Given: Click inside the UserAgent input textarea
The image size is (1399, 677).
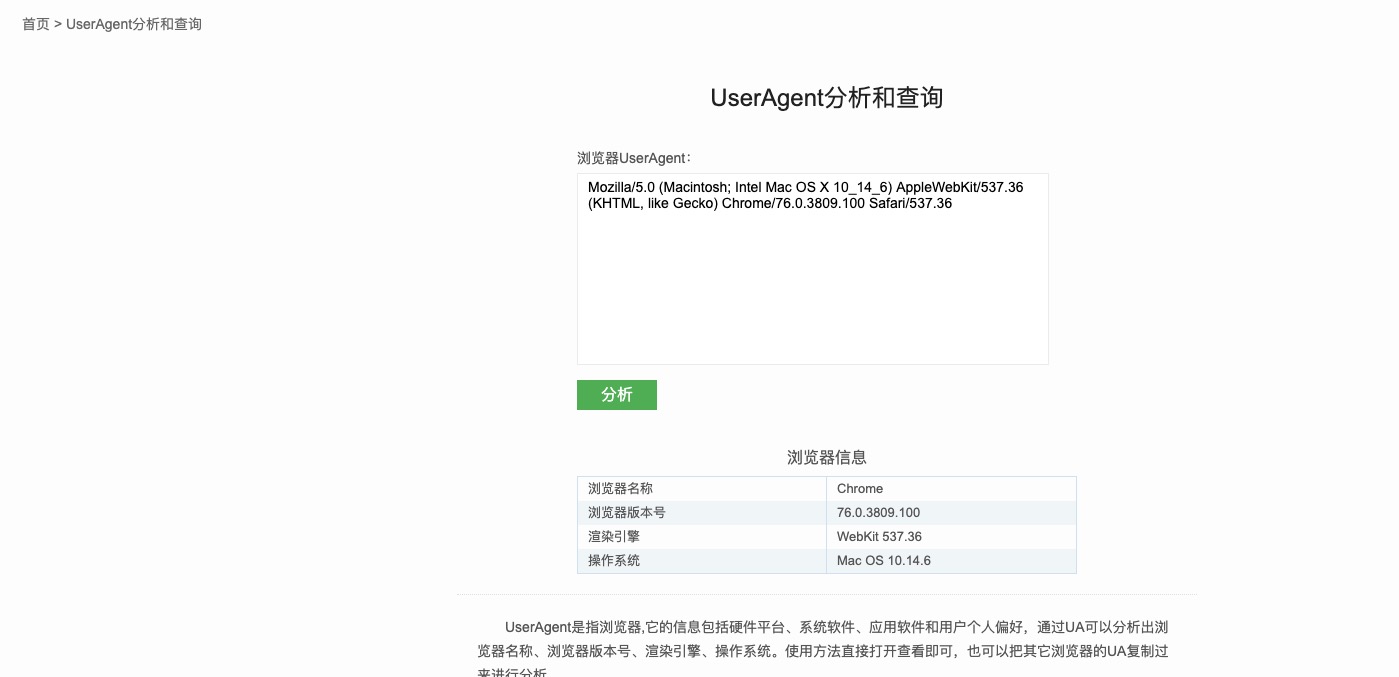Looking at the screenshot, I should pyautogui.click(x=812, y=270).
